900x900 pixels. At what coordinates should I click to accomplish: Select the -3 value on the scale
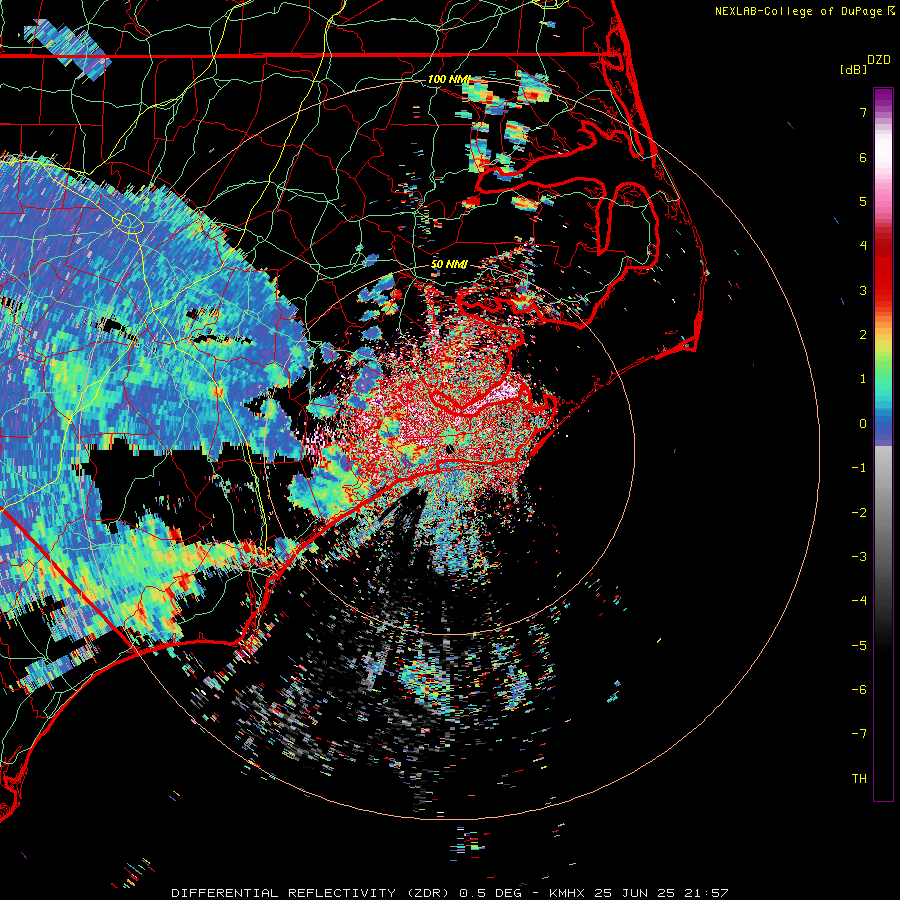click(859, 557)
